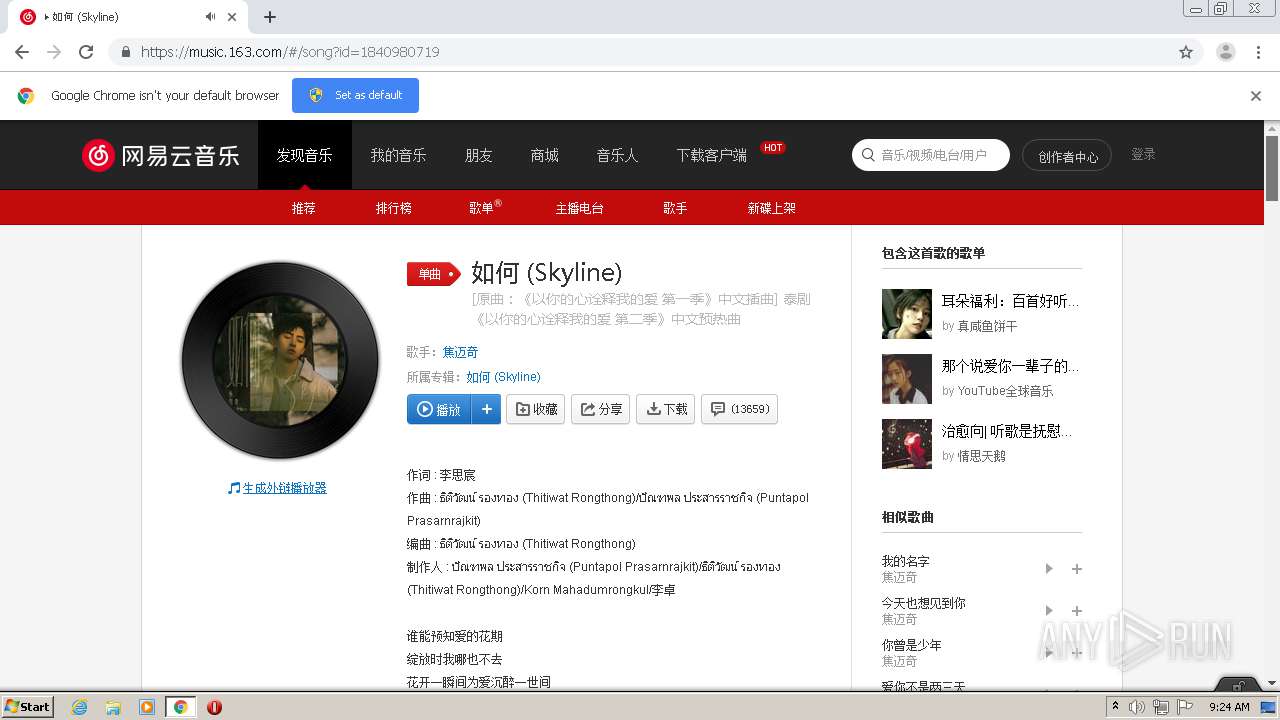Viewport: 1280px width, 720px height.
Task: Click the 分享 share button
Action: (601, 409)
